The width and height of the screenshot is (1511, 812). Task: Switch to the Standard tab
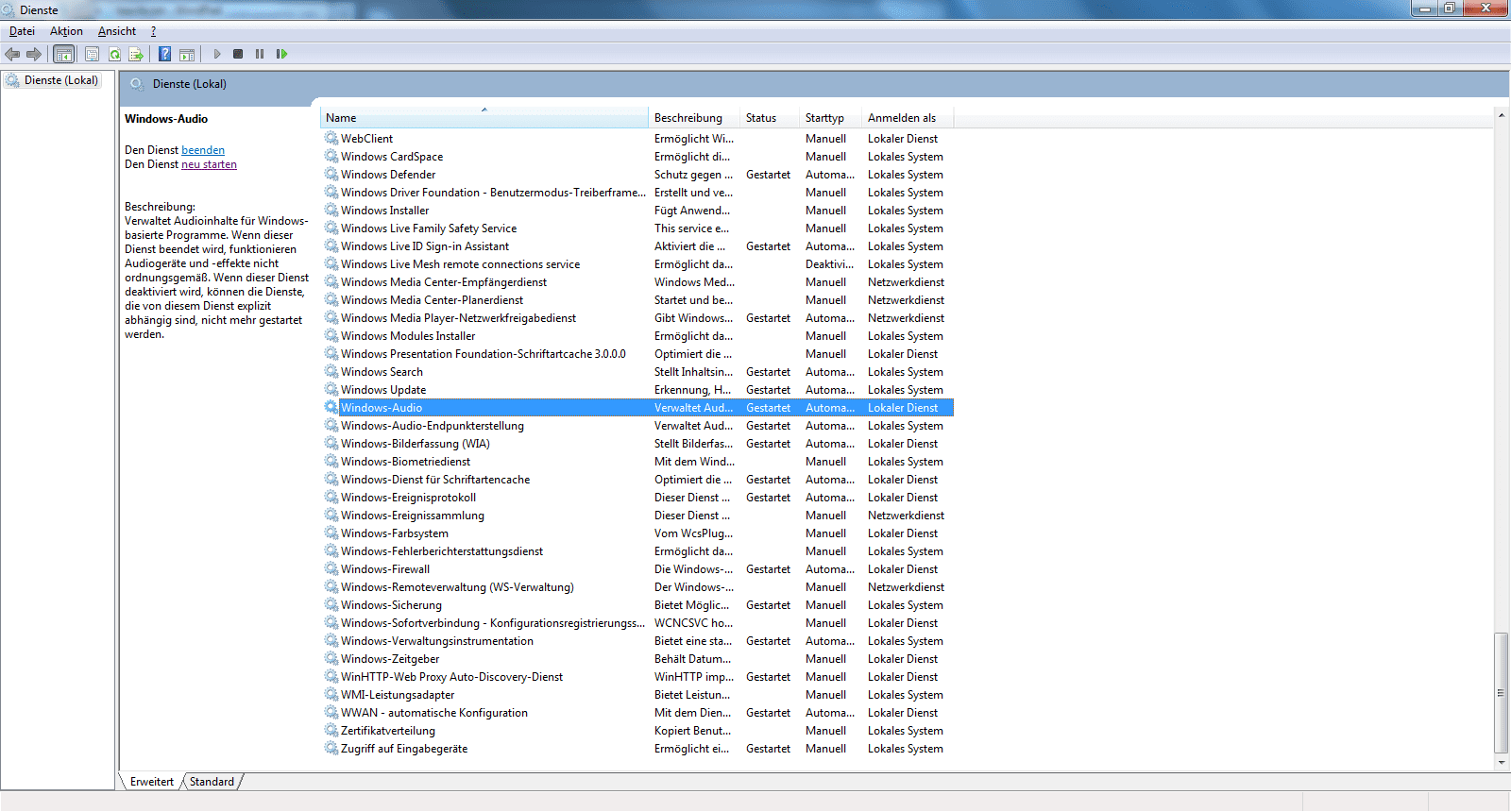point(212,782)
